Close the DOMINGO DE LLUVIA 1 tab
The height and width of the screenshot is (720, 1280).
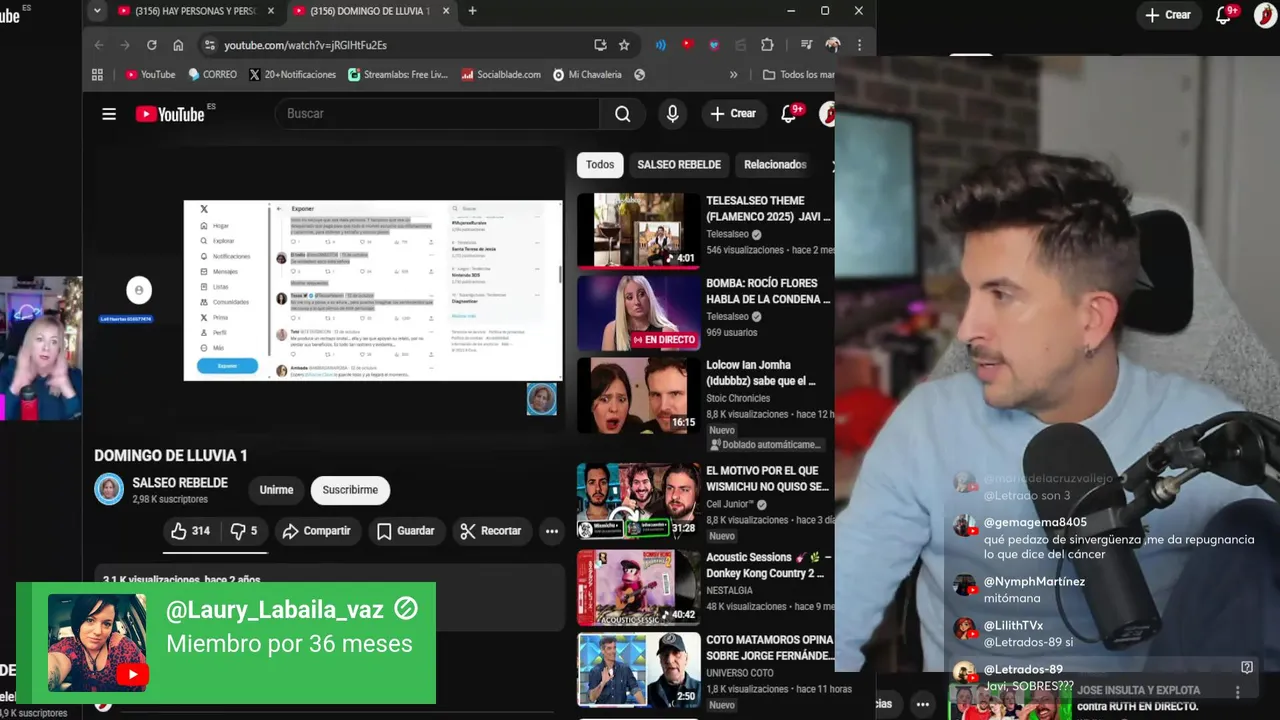[444, 11]
